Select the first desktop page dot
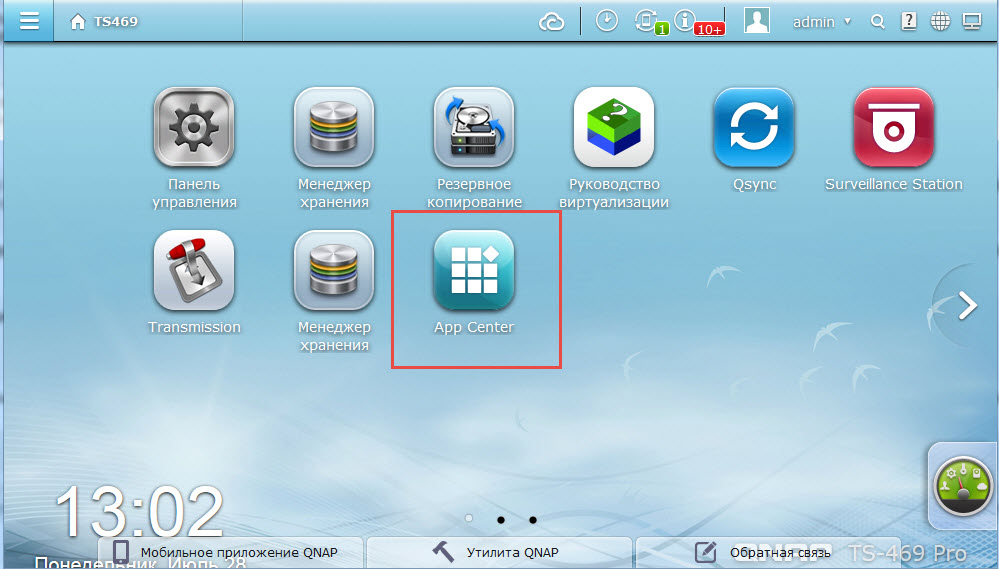 [x=469, y=519]
